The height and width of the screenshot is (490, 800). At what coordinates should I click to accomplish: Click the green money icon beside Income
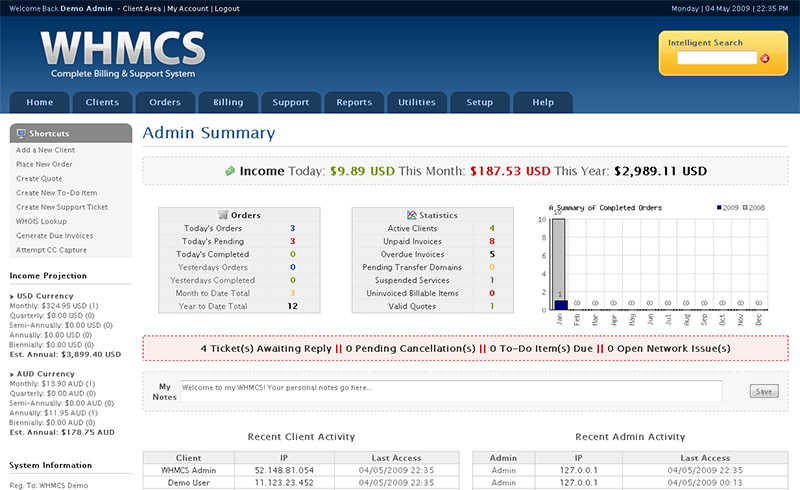tap(230, 171)
